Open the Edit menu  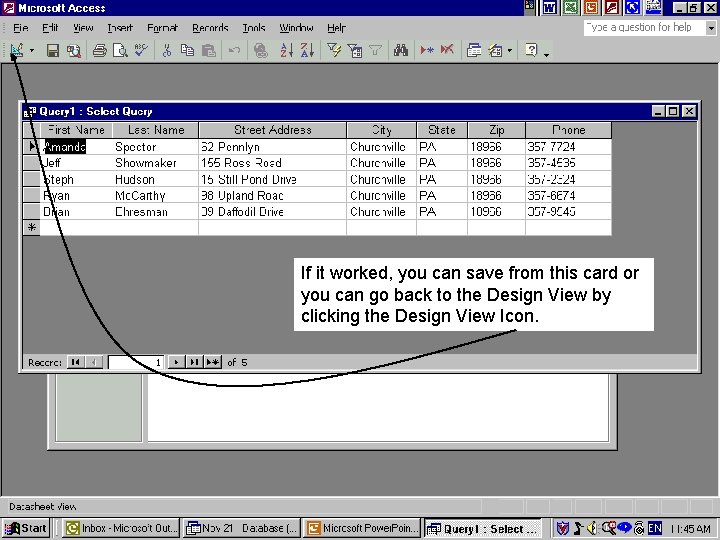[x=50, y=28]
